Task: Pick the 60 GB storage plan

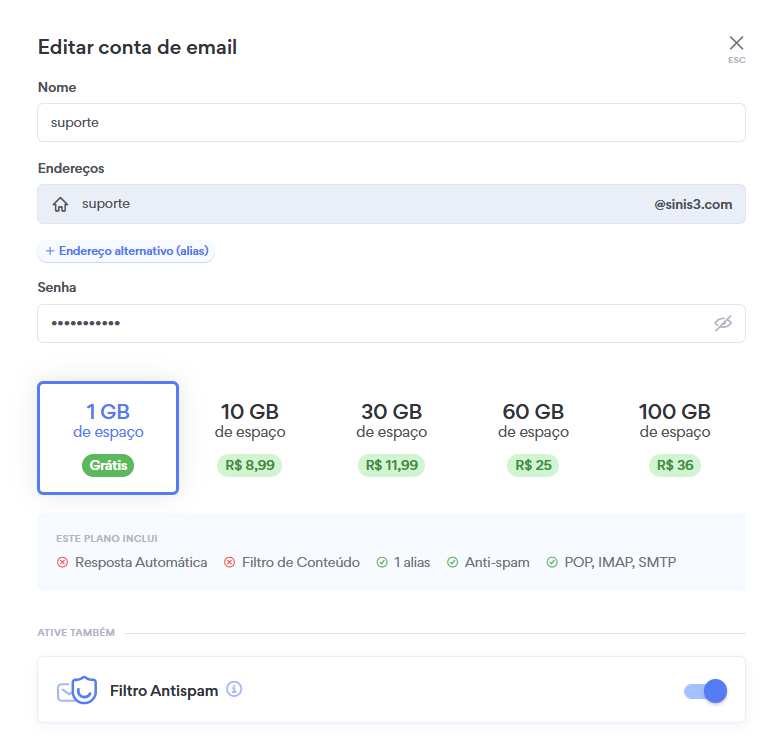Action: point(533,437)
